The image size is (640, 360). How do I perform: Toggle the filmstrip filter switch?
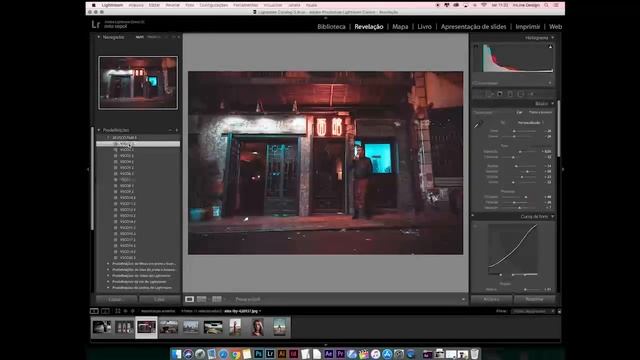coord(559,311)
